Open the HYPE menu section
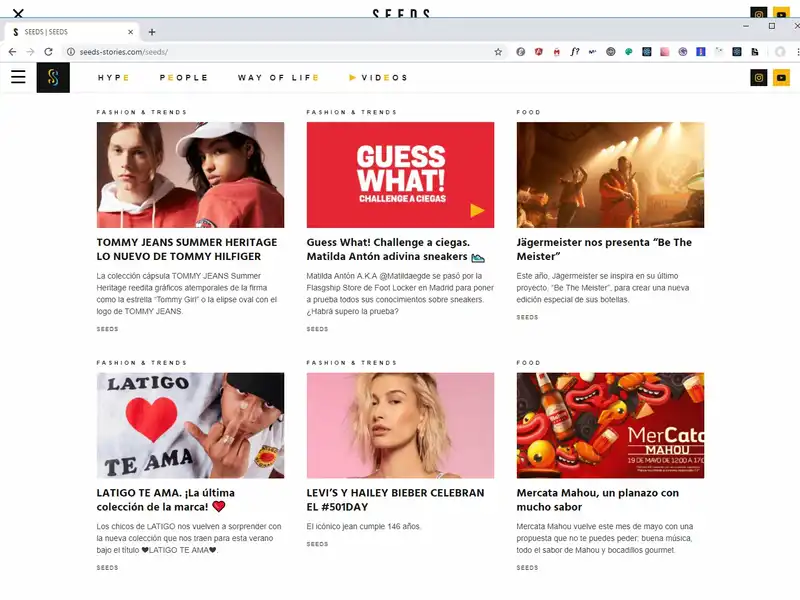The image size is (800, 600). coord(113,78)
